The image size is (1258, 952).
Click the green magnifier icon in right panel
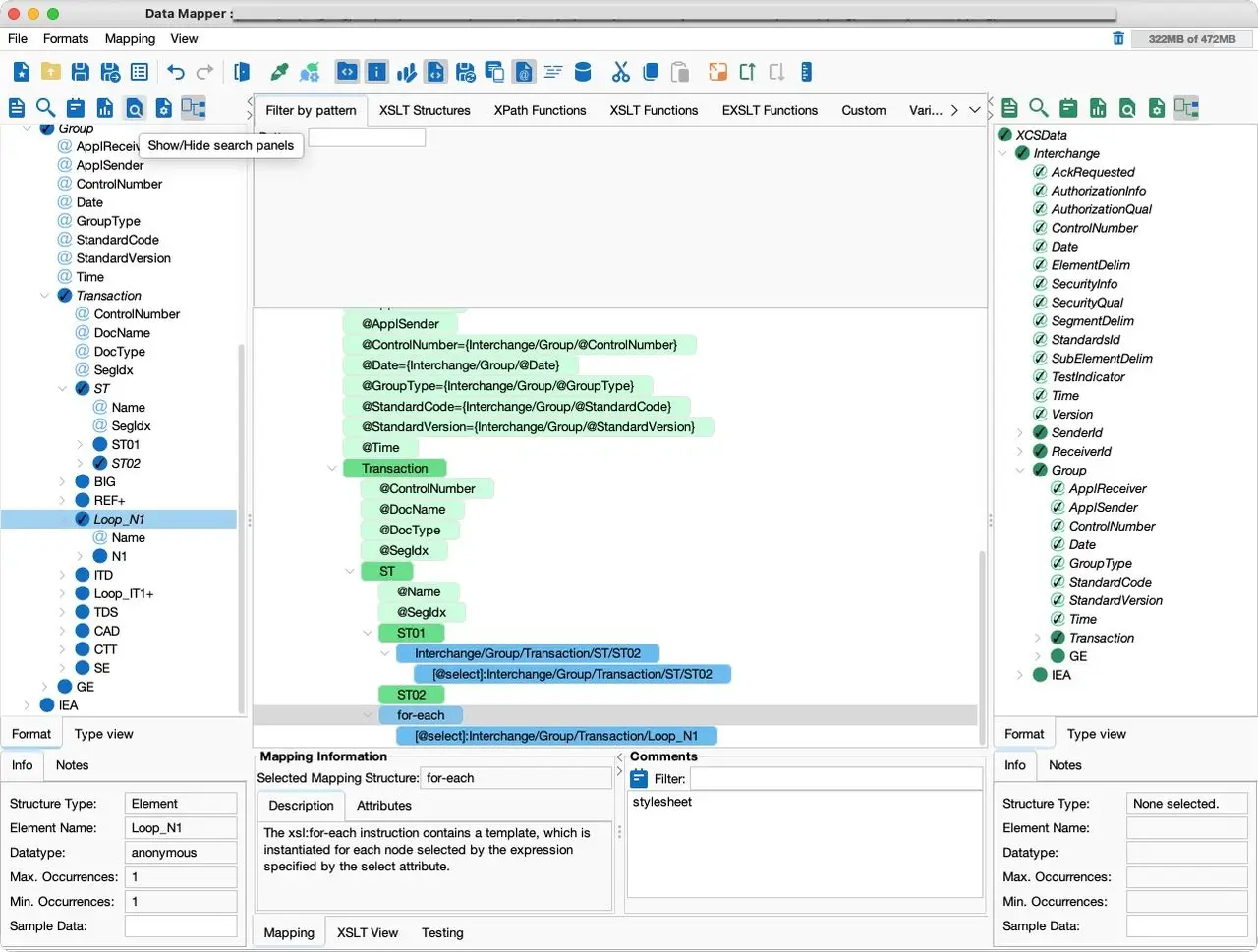[1039, 108]
